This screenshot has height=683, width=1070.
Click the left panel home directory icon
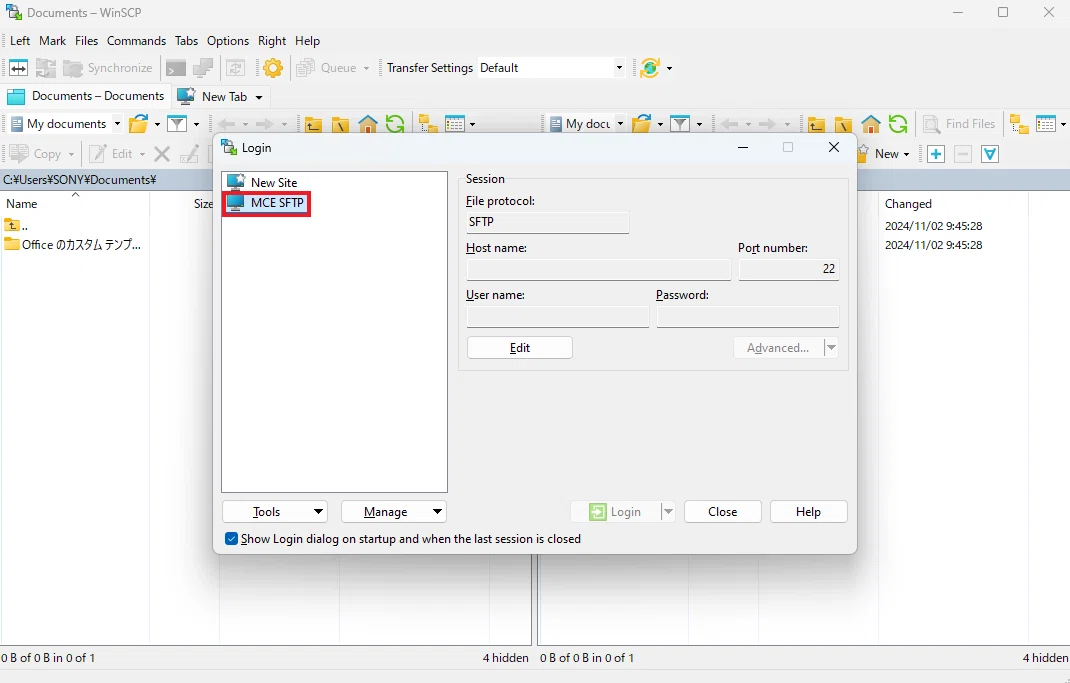tap(368, 124)
